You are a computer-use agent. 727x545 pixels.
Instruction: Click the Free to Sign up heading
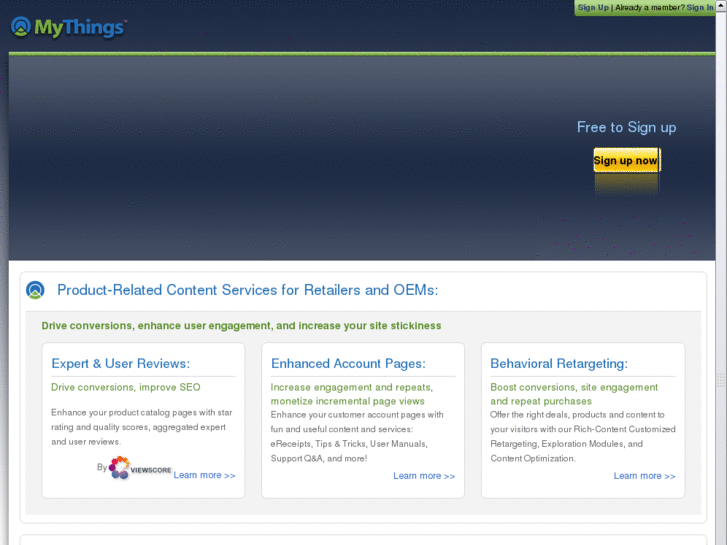[x=626, y=128]
